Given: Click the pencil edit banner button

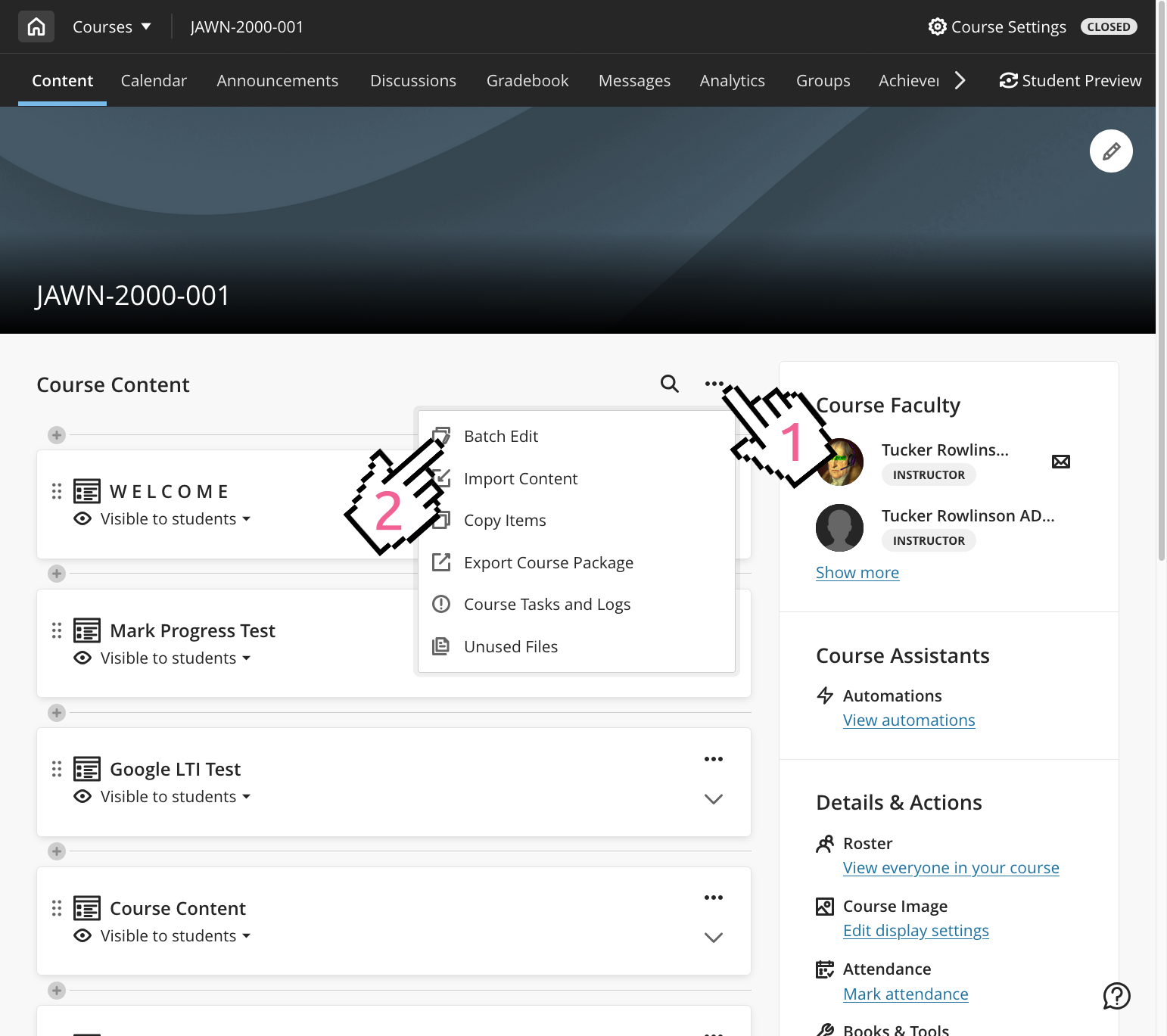Looking at the screenshot, I should click(x=1110, y=151).
